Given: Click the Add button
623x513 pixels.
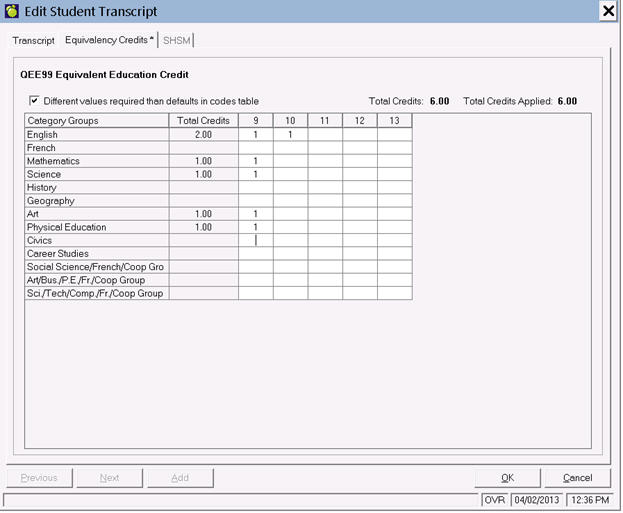Looking at the screenshot, I should coord(180,478).
